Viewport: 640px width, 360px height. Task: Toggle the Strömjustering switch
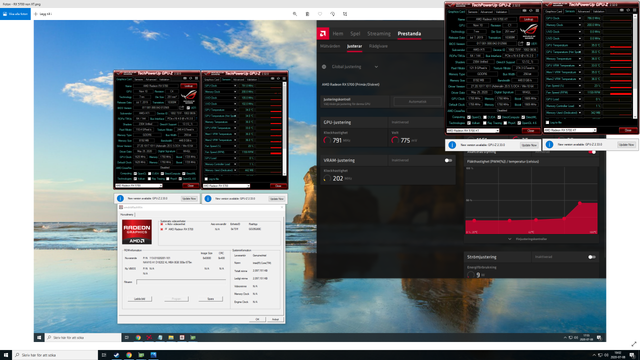point(591,257)
